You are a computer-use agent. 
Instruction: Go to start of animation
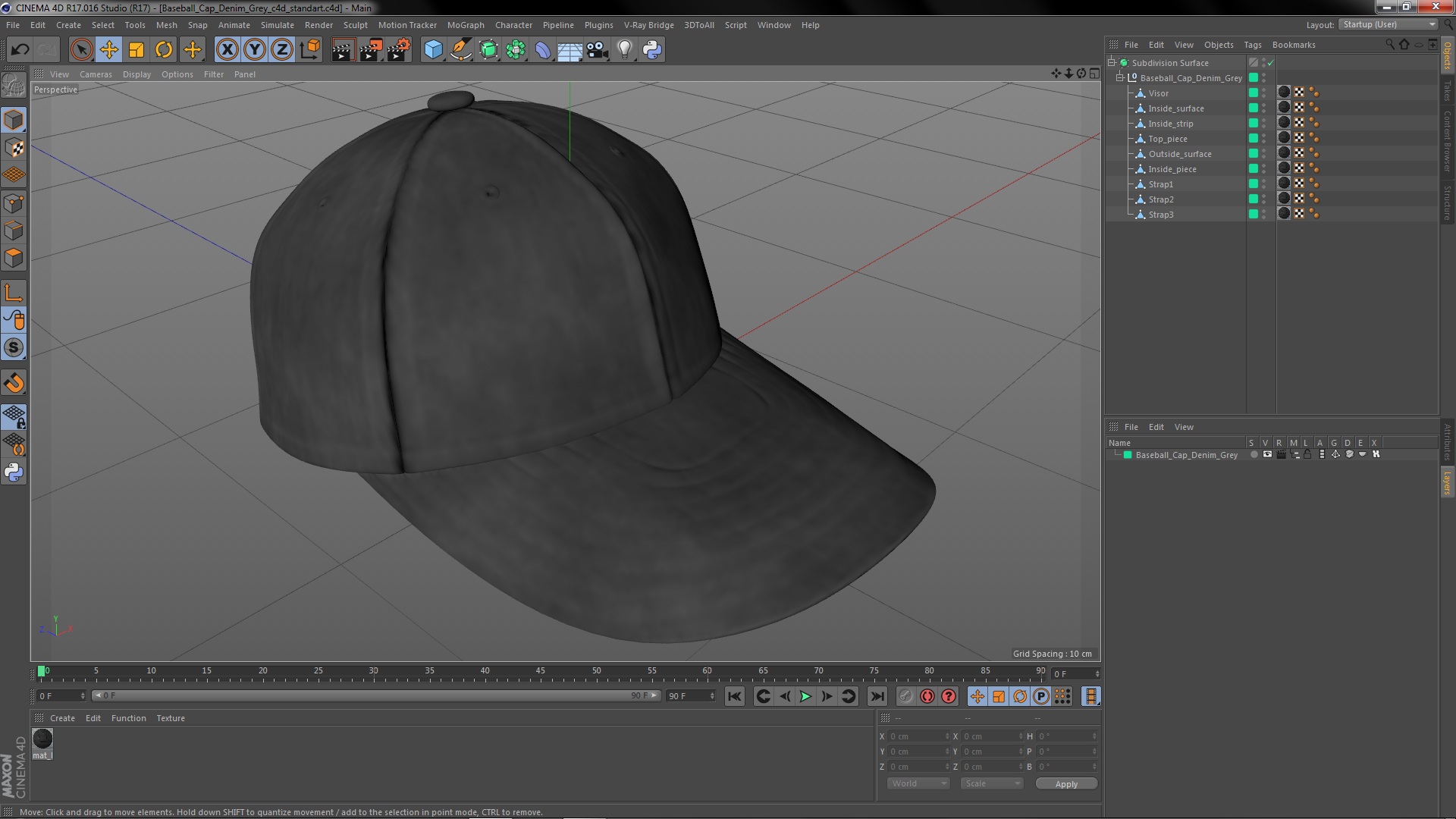click(x=734, y=696)
